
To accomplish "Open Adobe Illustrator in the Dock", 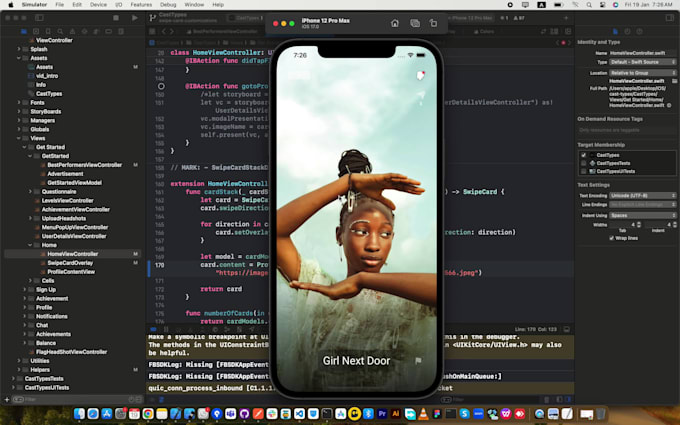I will point(396,414).
